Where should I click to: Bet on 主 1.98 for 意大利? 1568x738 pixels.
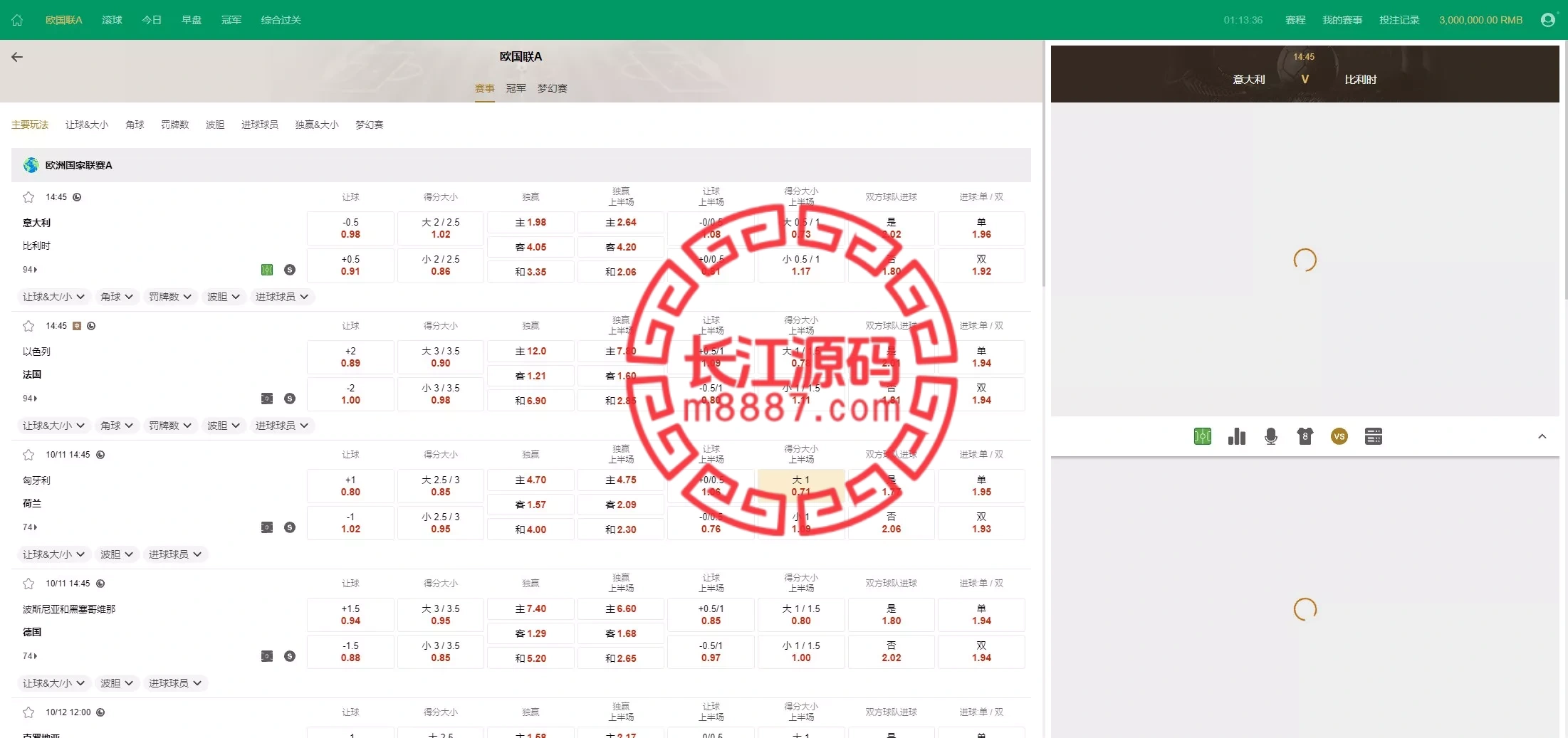(530, 223)
